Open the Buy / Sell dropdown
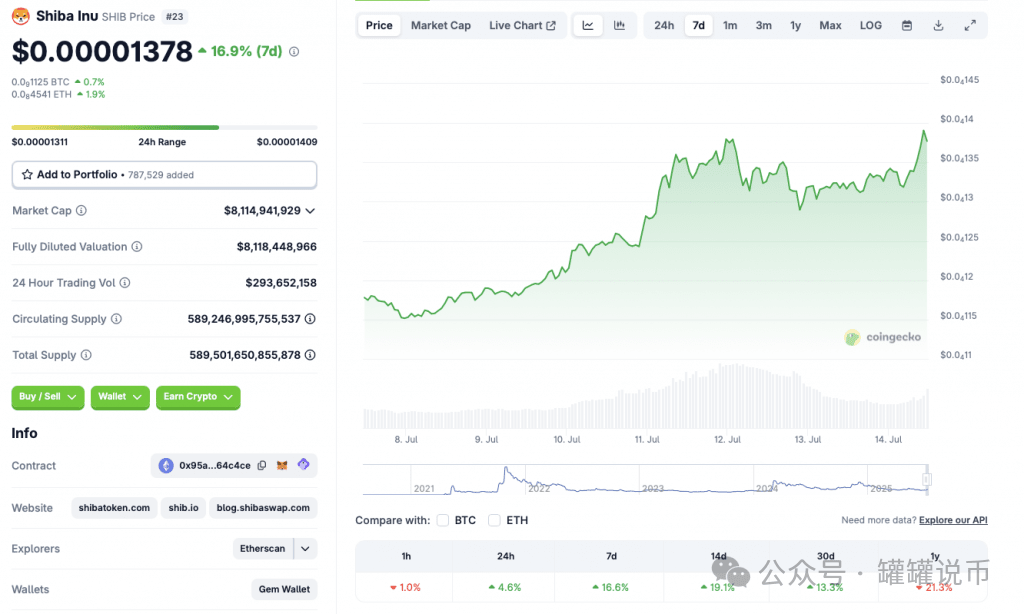 click(x=48, y=397)
